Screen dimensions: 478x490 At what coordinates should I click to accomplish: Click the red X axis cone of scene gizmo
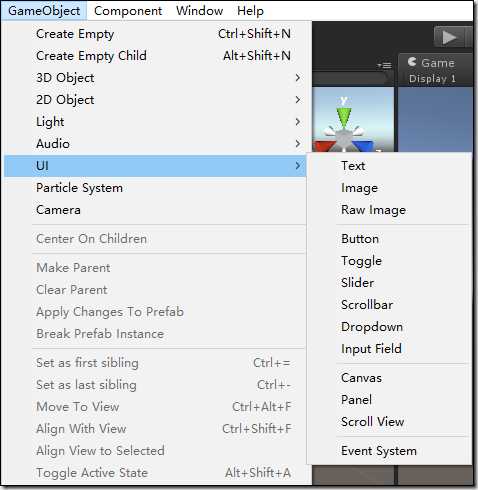tap(323, 146)
